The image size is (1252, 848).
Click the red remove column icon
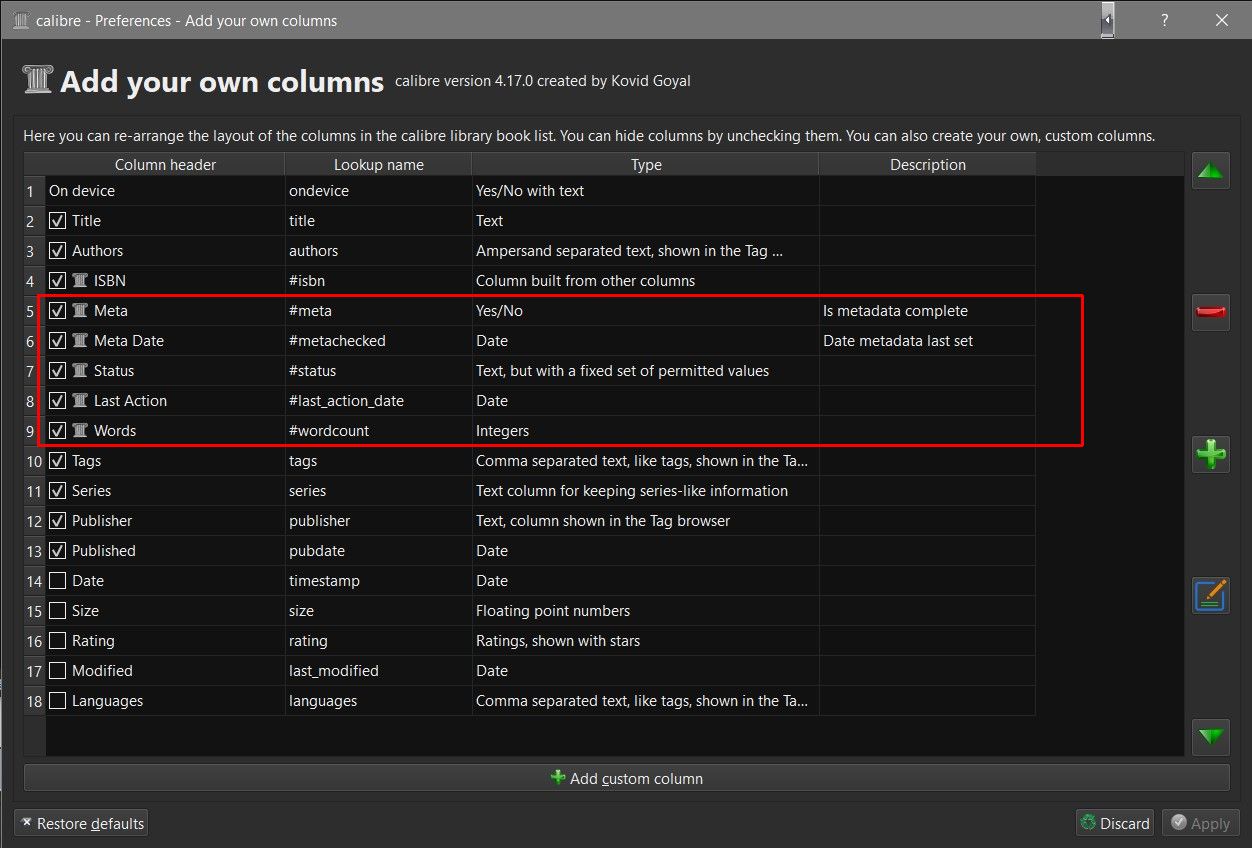[x=1211, y=313]
